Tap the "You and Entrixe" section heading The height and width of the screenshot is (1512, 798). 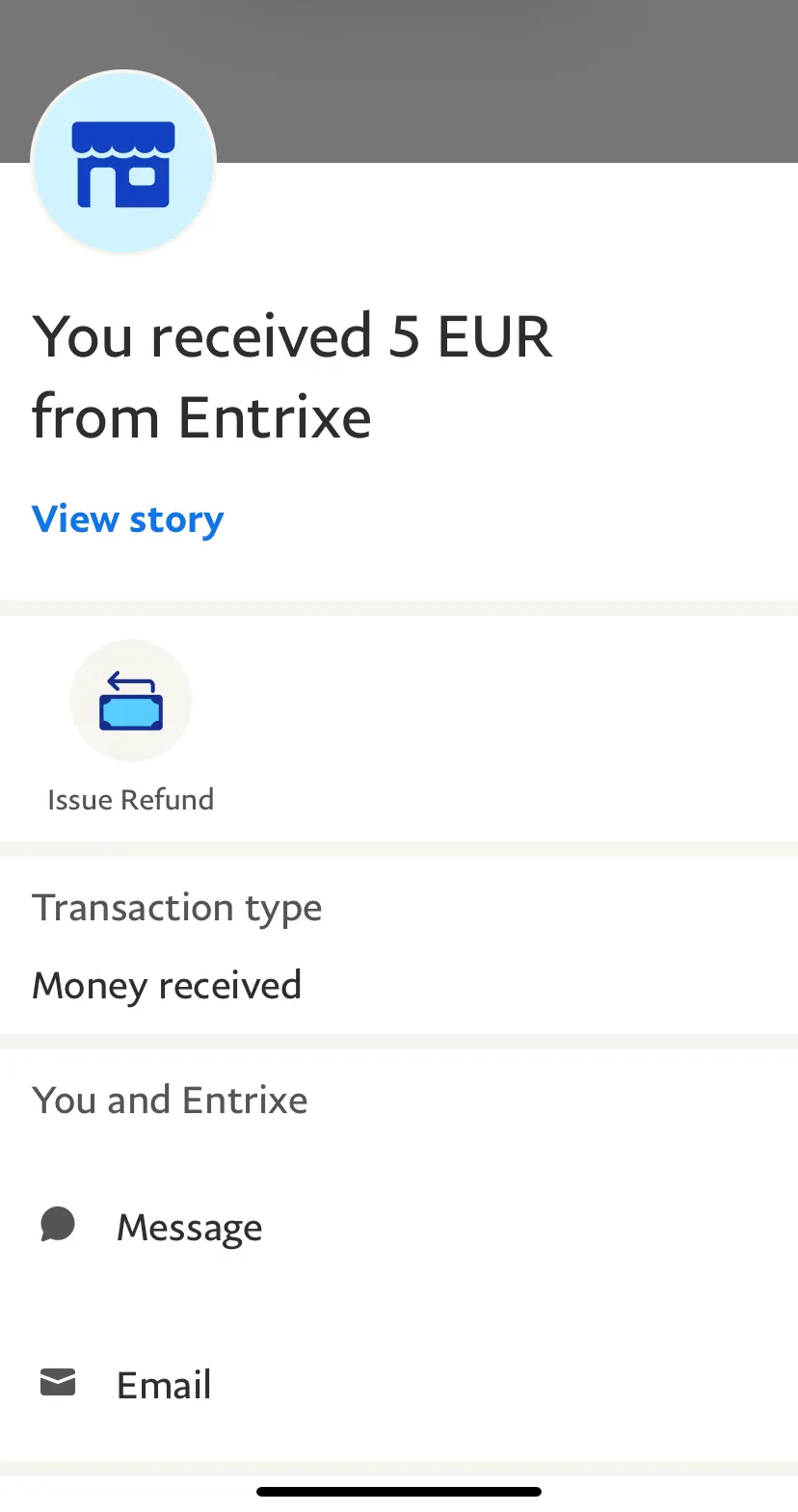click(x=170, y=1101)
